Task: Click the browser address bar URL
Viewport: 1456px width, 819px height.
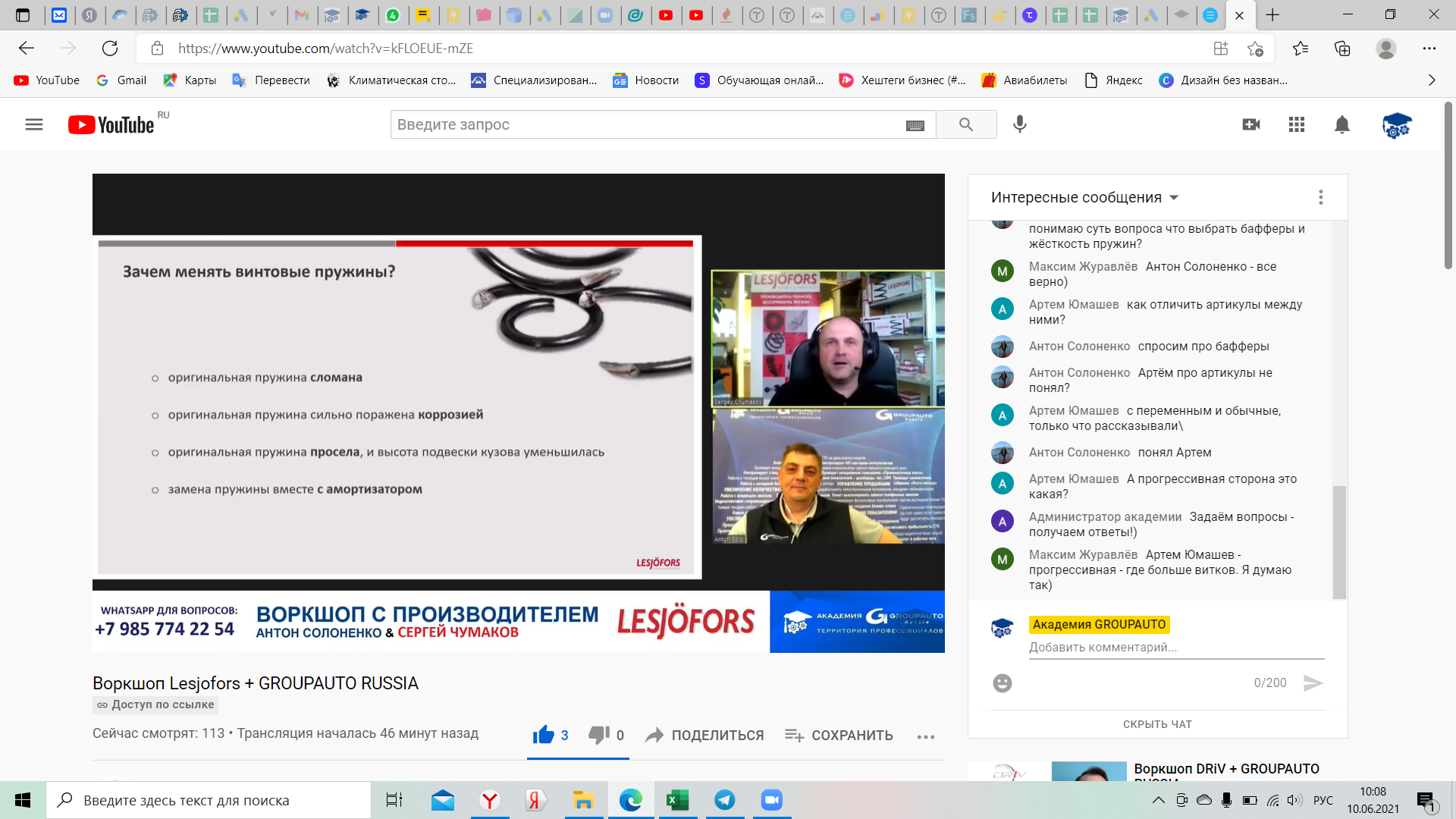Action: point(326,49)
